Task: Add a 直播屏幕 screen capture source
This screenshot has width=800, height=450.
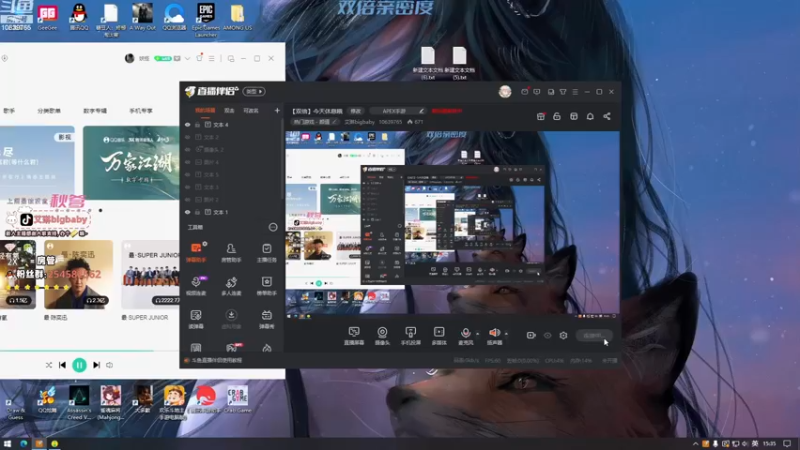Action: pyautogui.click(x=354, y=336)
